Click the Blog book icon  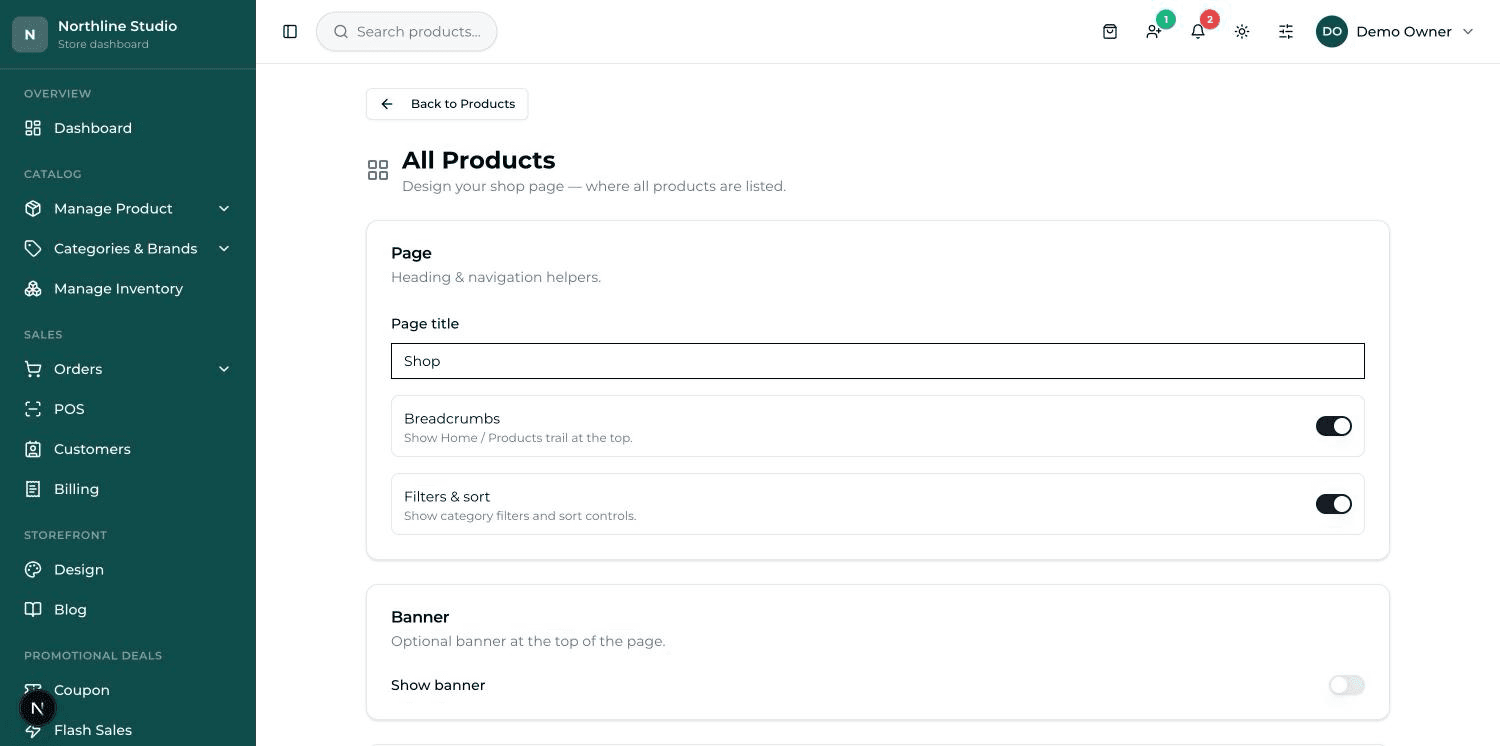33,609
